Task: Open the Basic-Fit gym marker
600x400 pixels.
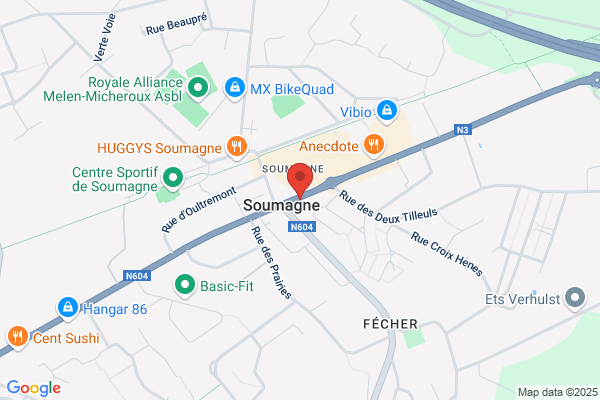Action: click(x=185, y=286)
